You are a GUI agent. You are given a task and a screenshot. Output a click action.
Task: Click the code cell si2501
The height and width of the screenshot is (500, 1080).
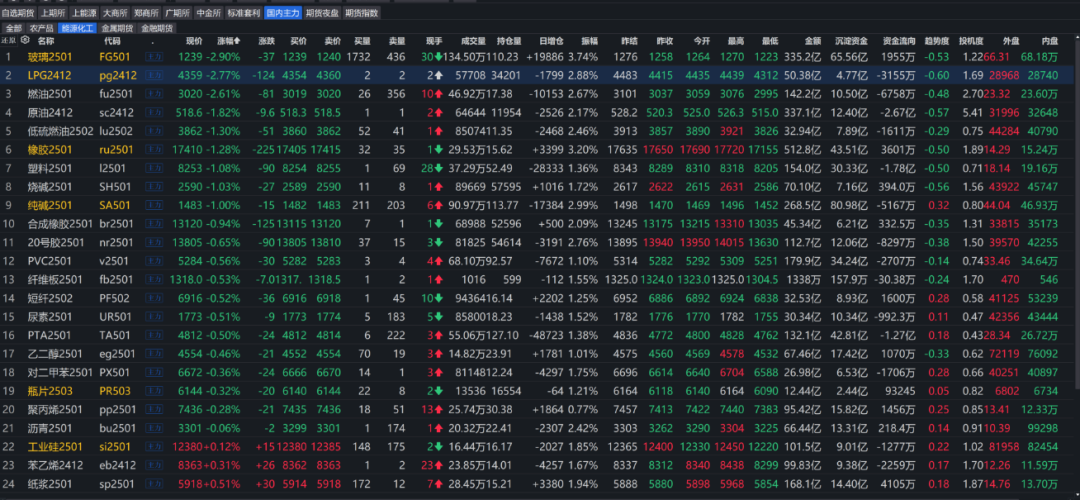click(116, 447)
